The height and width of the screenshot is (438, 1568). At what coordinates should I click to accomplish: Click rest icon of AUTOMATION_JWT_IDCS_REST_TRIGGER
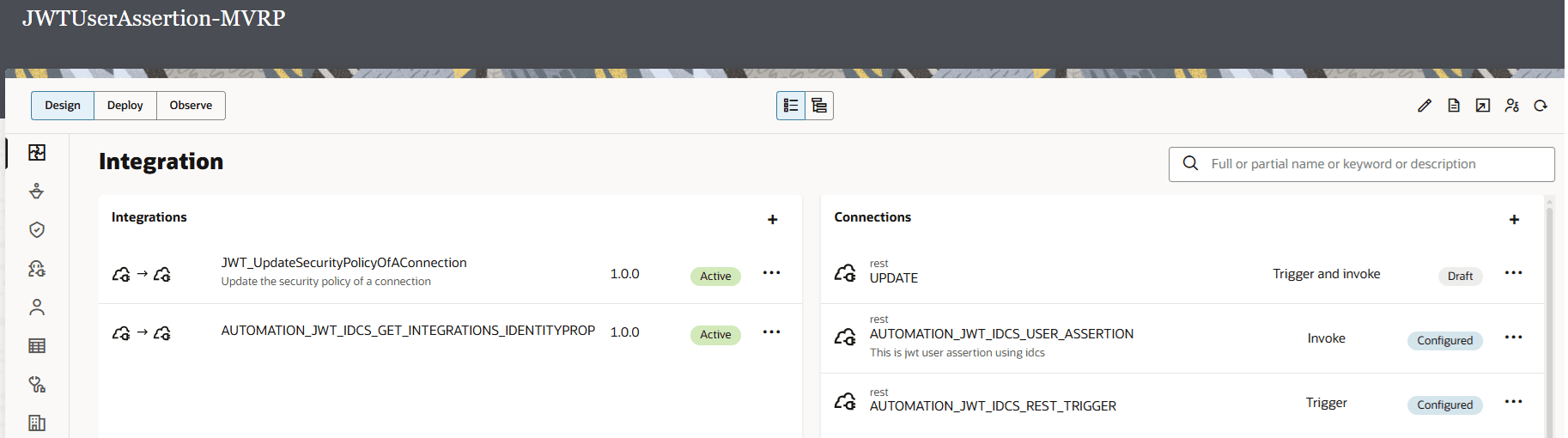(845, 402)
